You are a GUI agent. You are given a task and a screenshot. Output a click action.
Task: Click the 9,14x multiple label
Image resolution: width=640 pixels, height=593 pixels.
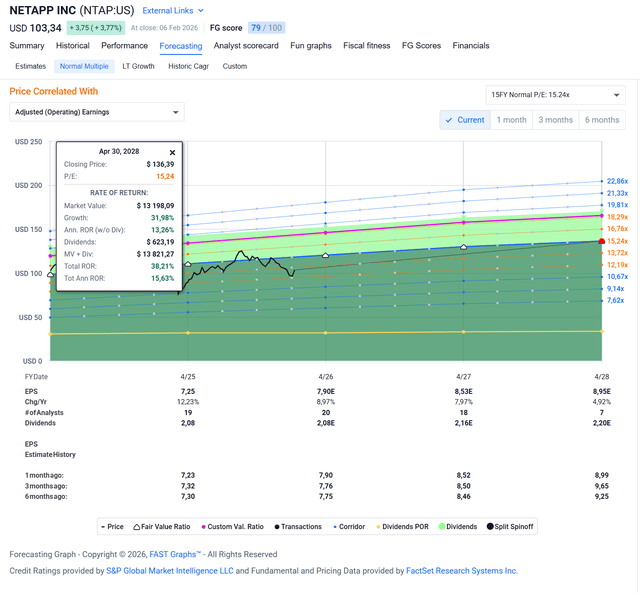[x=615, y=289]
